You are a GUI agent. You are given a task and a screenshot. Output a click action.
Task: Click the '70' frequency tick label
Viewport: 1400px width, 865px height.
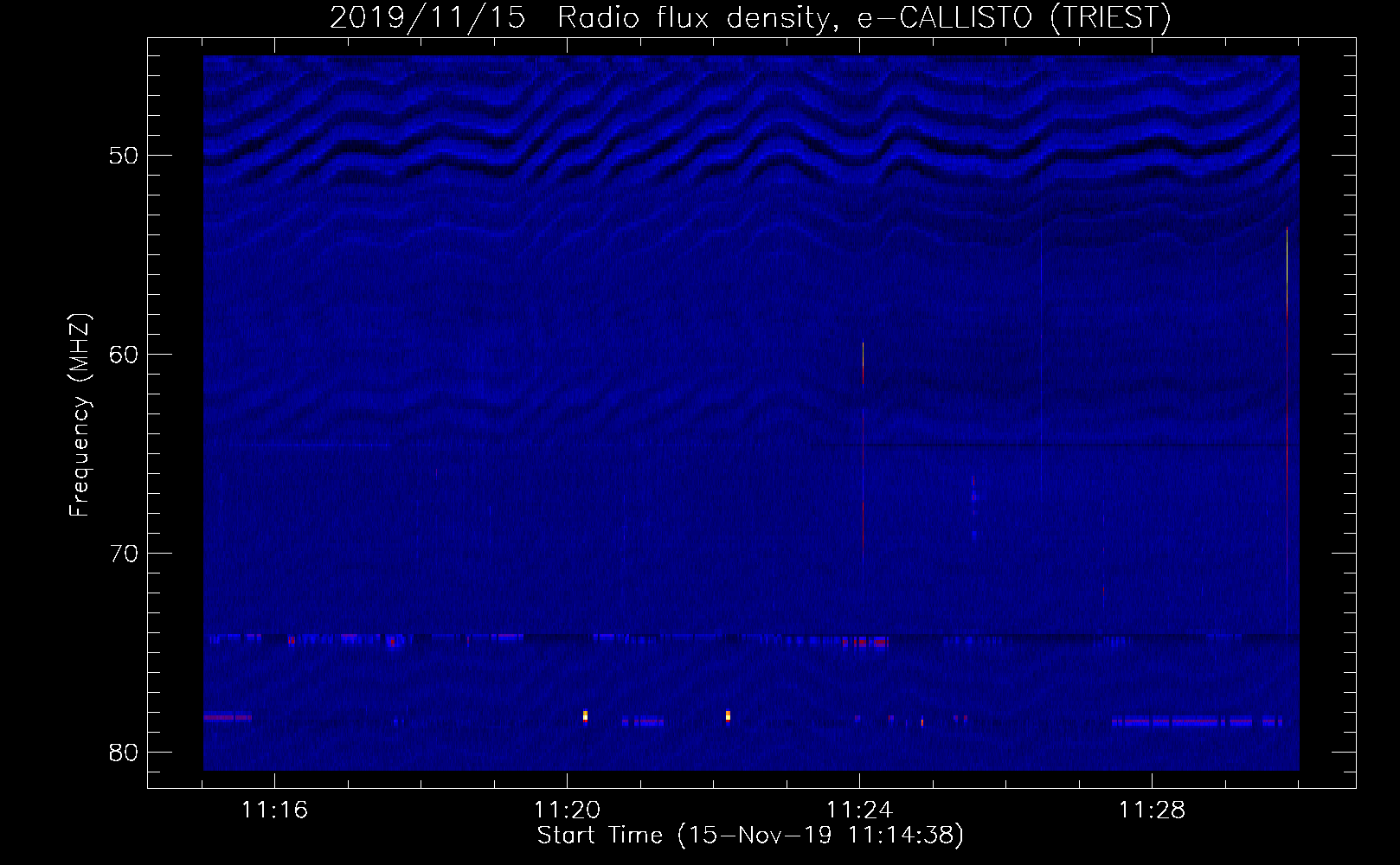pyautogui.click(x=124, y=554)
